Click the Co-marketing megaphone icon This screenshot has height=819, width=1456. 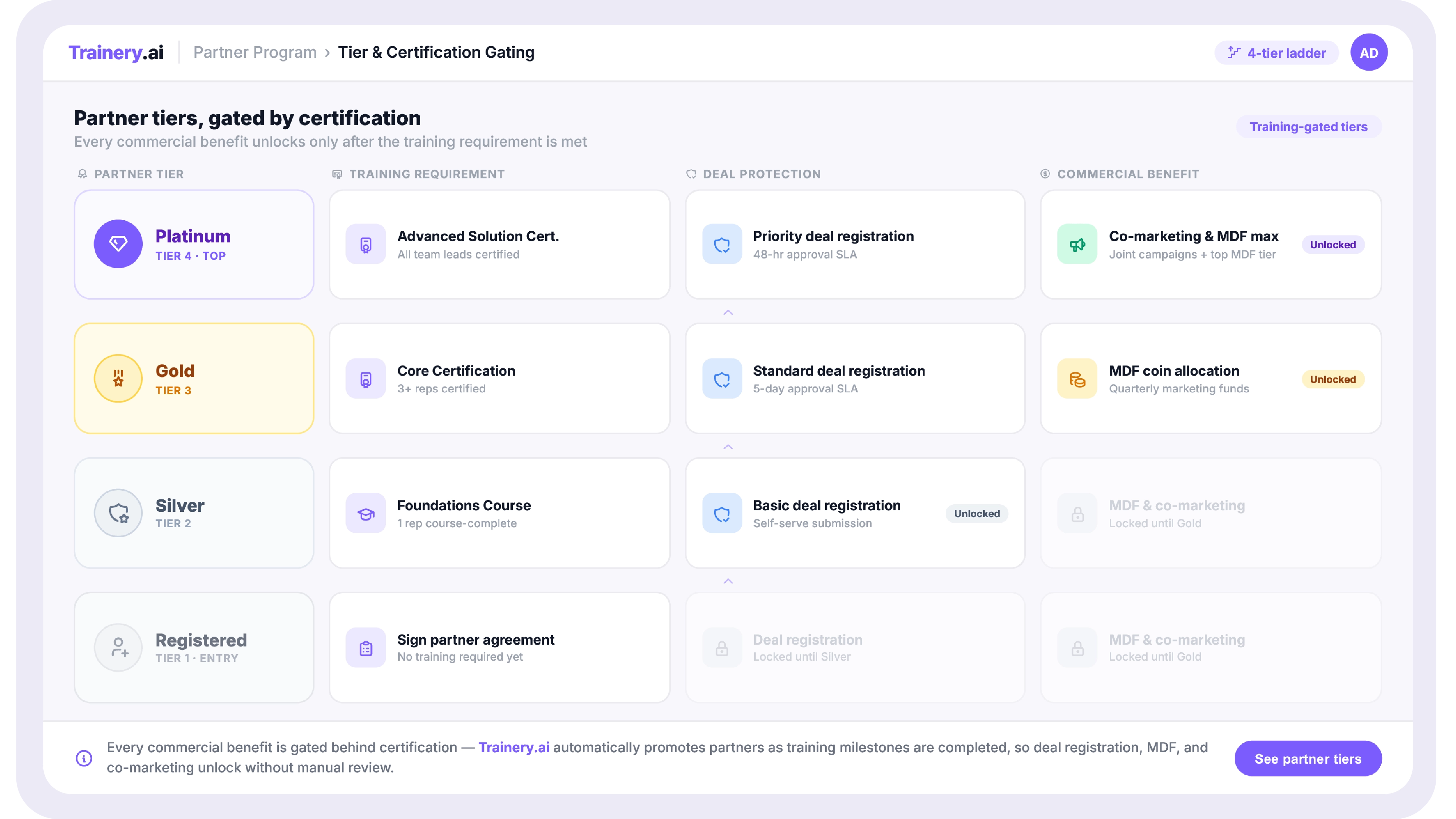click(x=1077, y=244)
